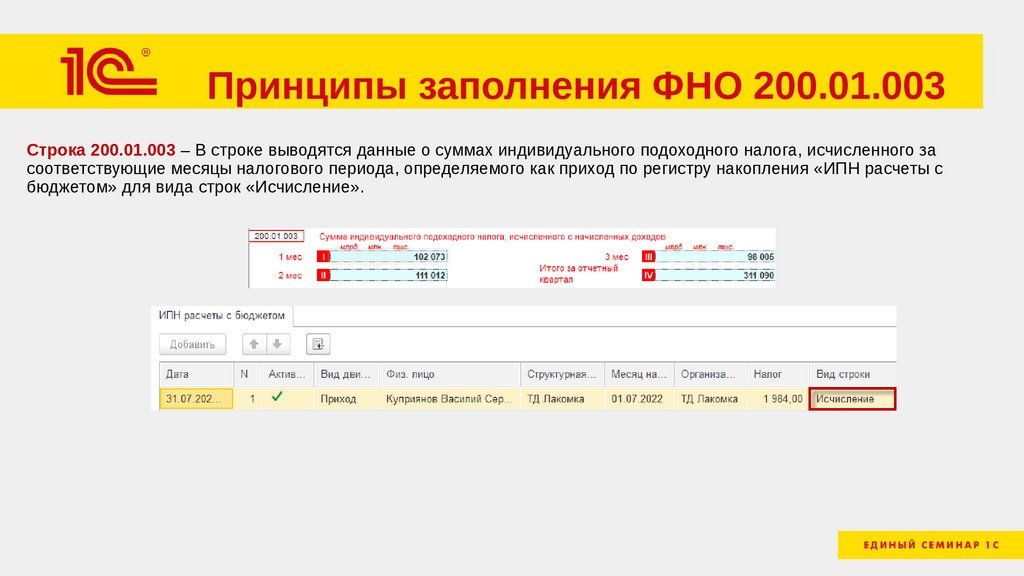This screenshot has height=576, width=1024.
Task: Click the «01.07.2022» month cell
Action: click(x=639, y=398)
